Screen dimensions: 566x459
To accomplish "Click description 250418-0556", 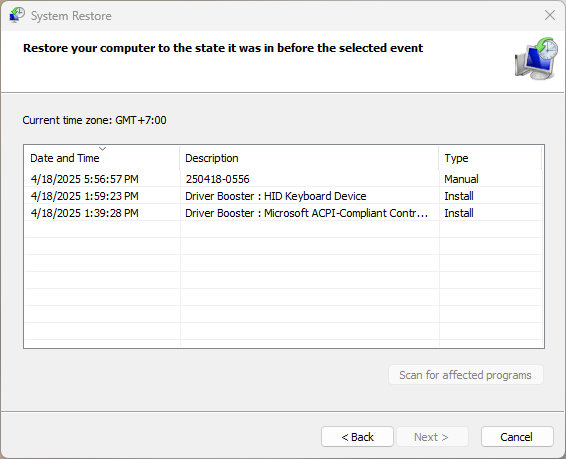I will point(217,179).
